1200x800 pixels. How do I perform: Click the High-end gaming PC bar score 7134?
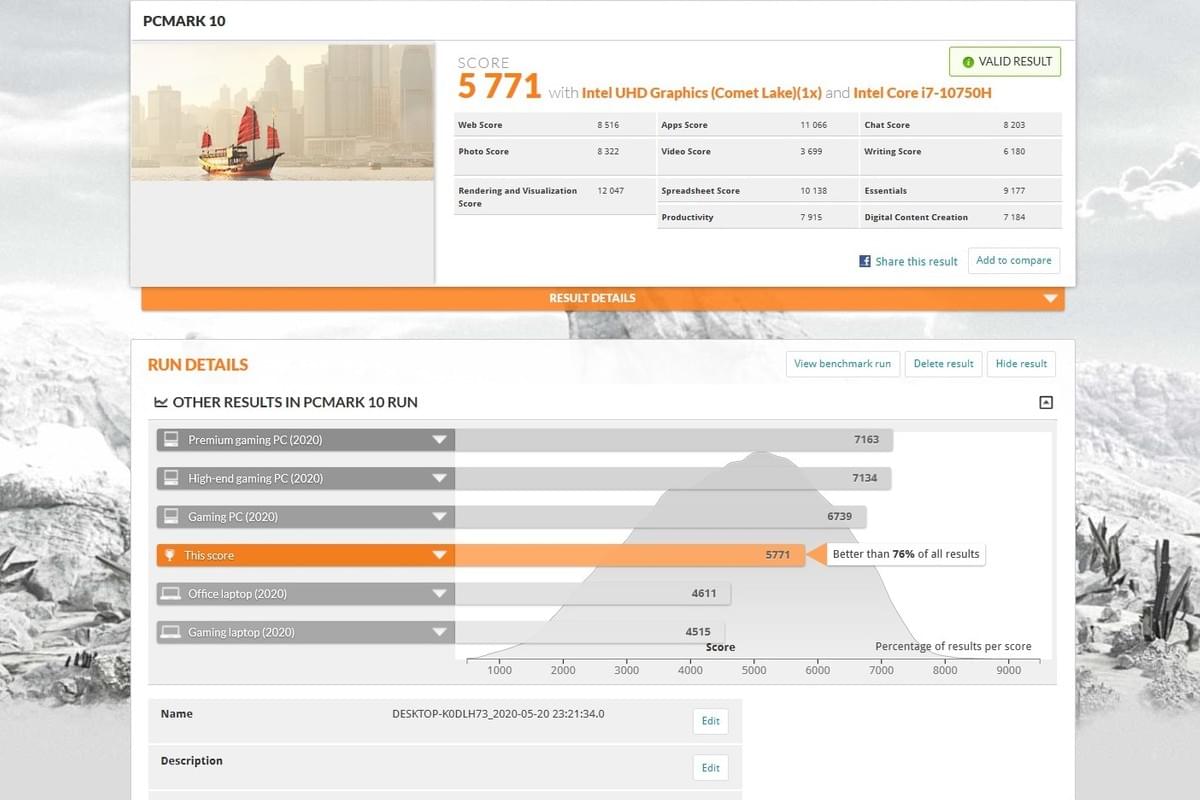pyautogui.click(x=864, y=478)
